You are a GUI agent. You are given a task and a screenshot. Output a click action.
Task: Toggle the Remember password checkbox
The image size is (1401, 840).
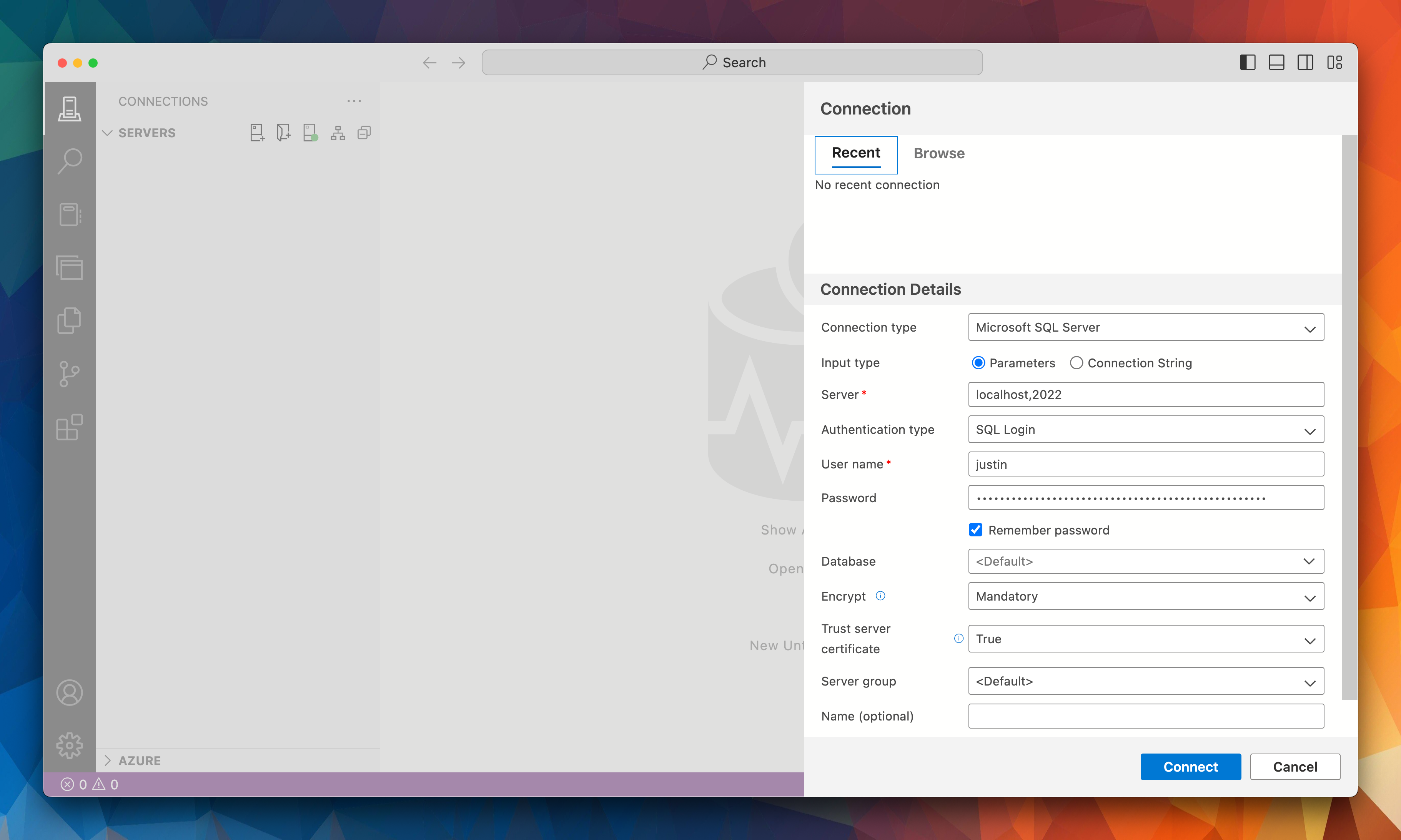point(975,530)
